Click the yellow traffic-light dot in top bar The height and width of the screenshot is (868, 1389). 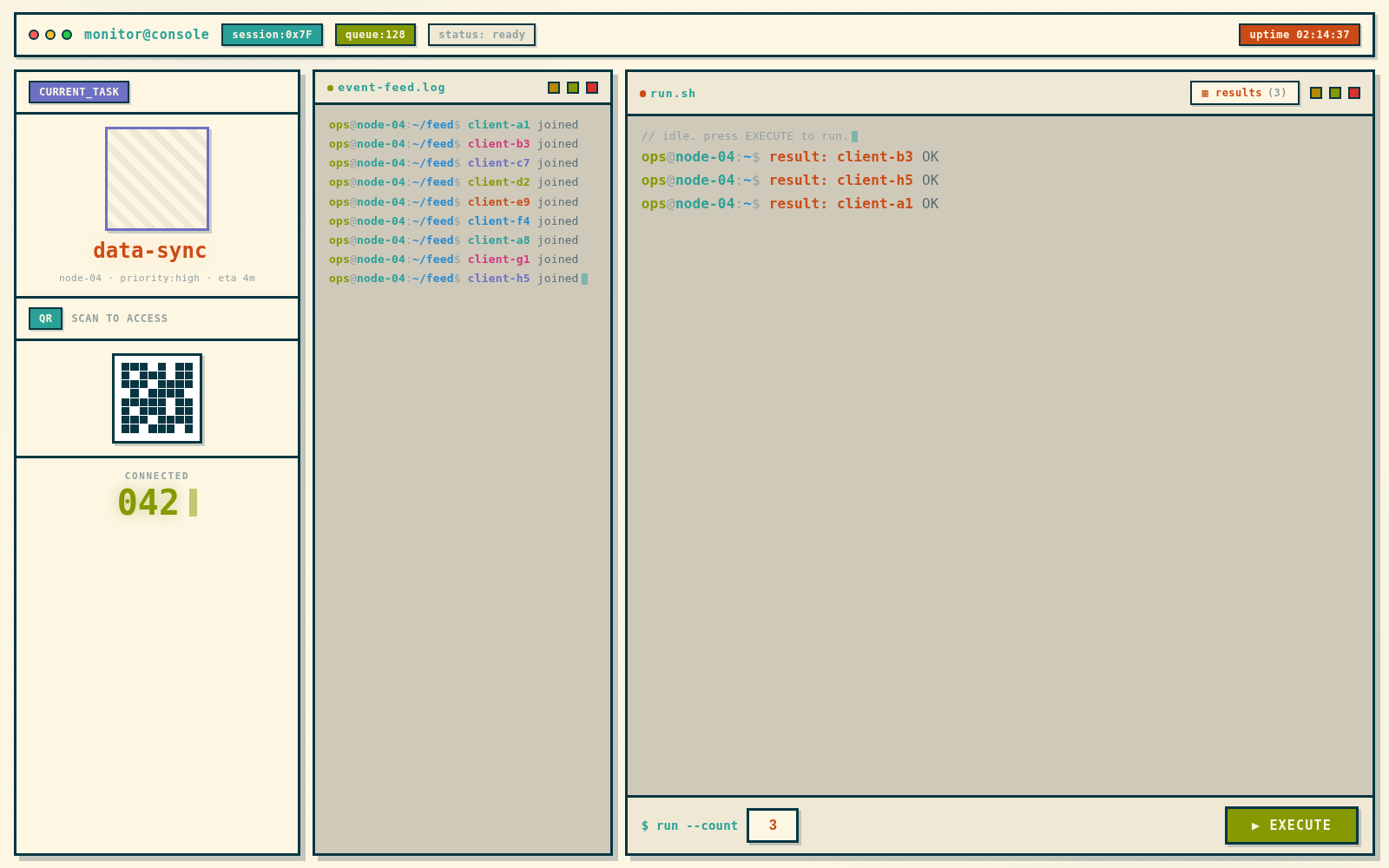50,35
